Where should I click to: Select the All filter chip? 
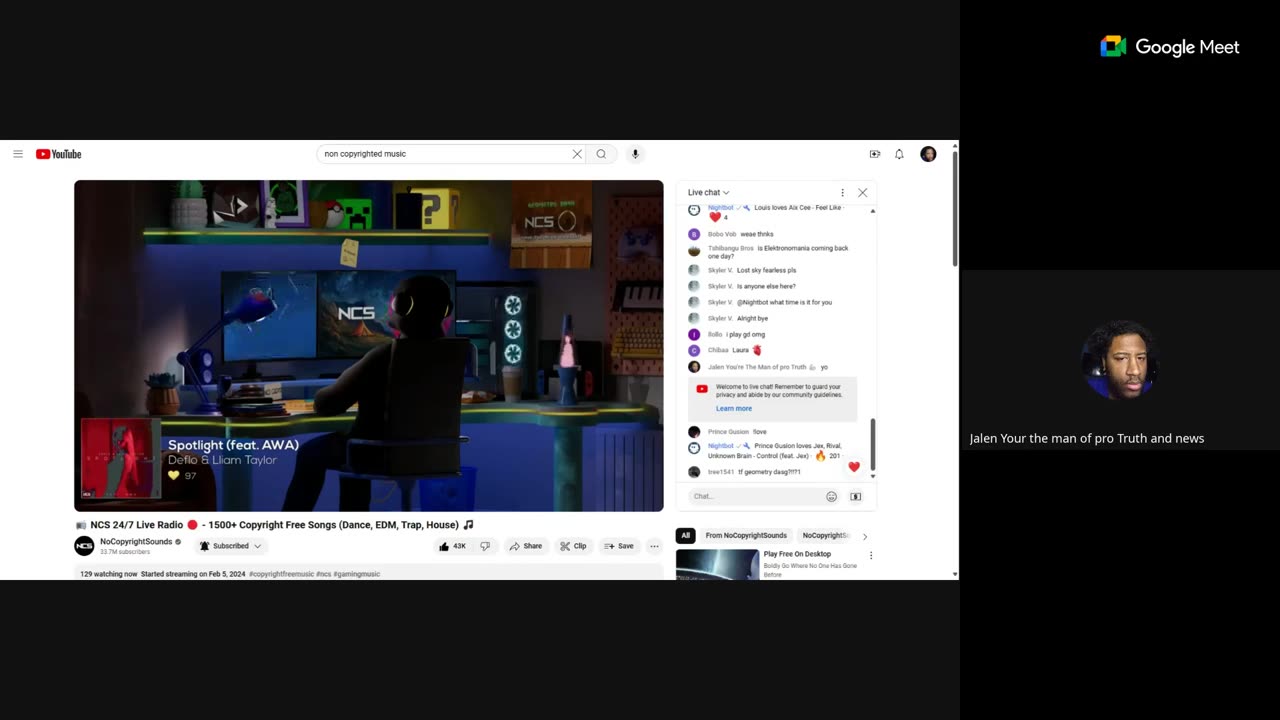click(685, 535)
